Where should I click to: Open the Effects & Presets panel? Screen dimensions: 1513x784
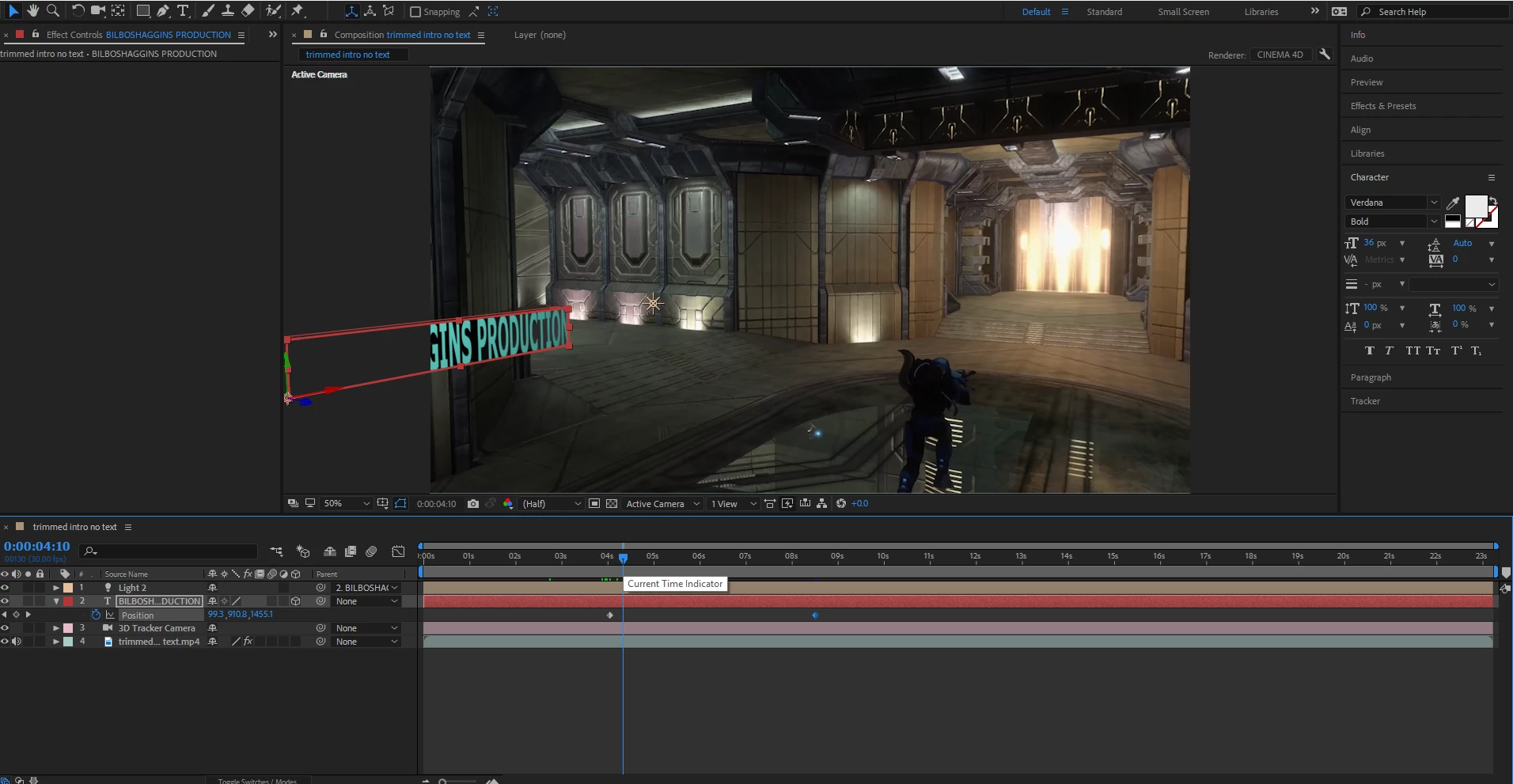[1382, 106]
